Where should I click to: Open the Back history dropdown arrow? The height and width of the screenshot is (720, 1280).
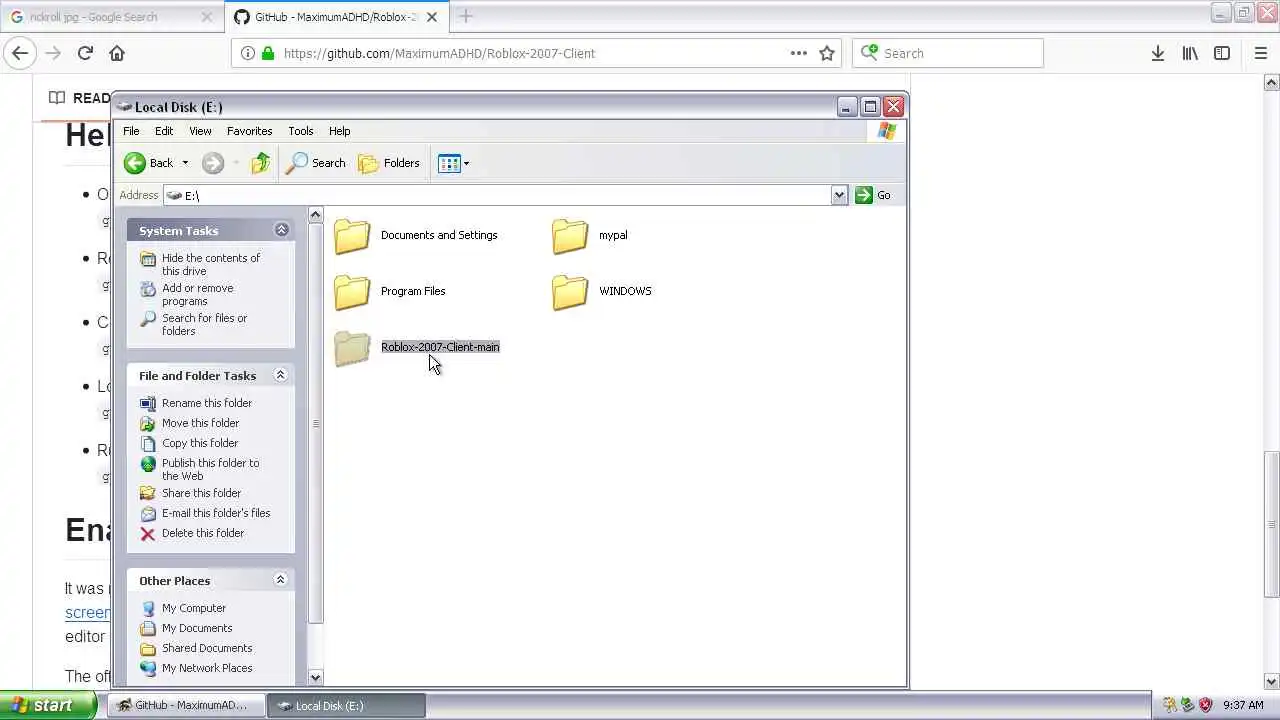click(185, 163)
